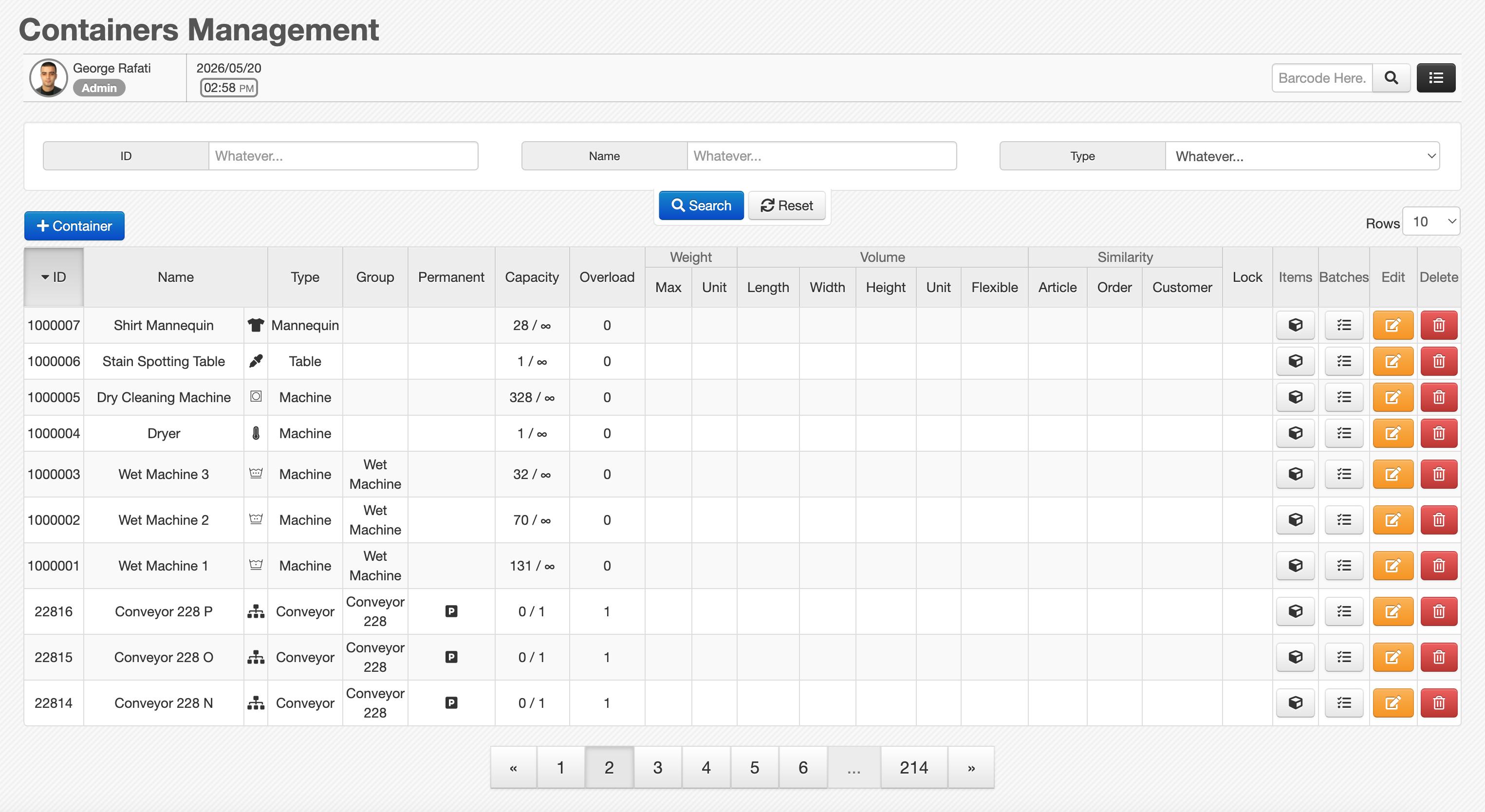Click capacity value 131 / ∞

532,566
